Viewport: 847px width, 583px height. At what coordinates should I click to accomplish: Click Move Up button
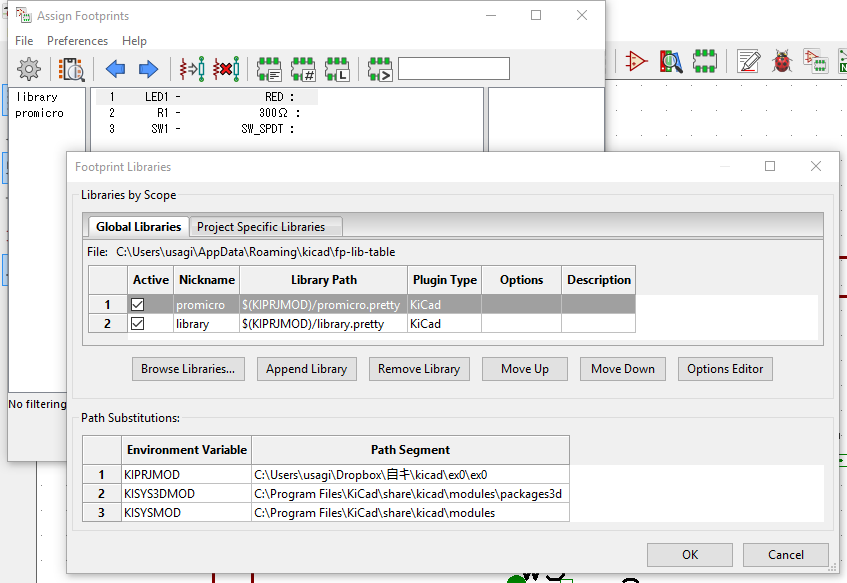[525, 369]
